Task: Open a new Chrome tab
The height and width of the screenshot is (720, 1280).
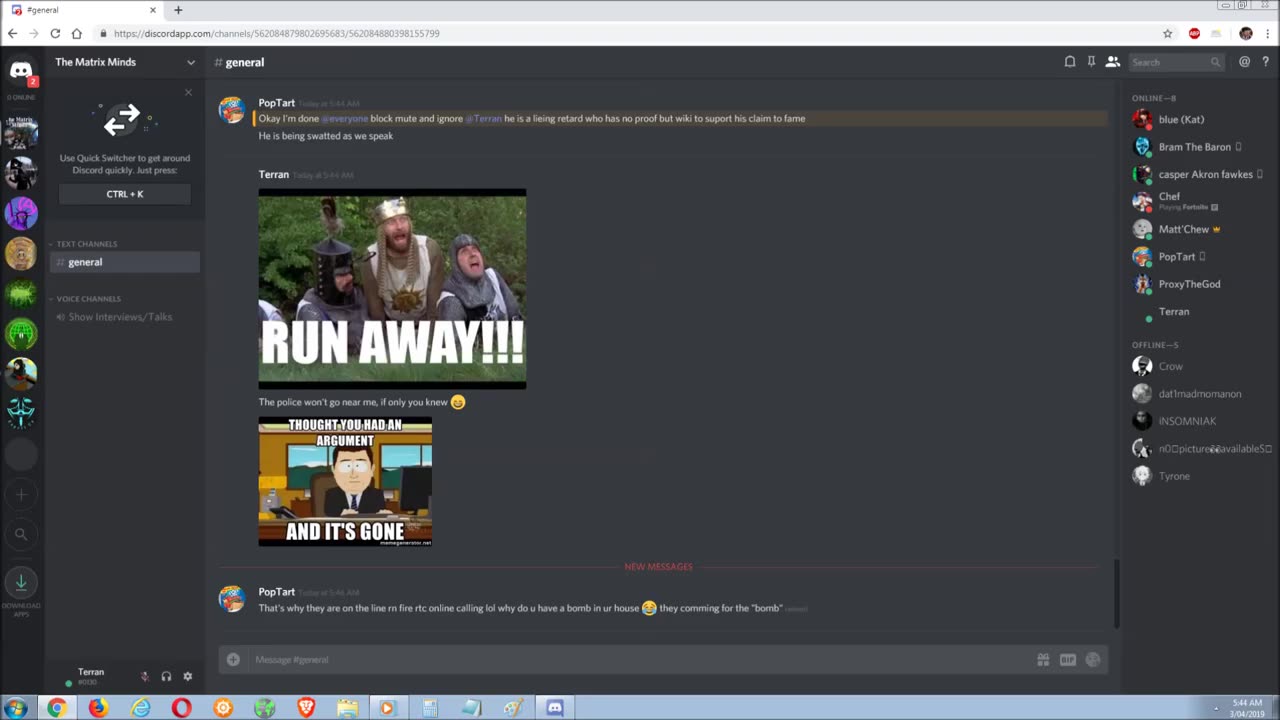Action: click(x=178, y=10)
